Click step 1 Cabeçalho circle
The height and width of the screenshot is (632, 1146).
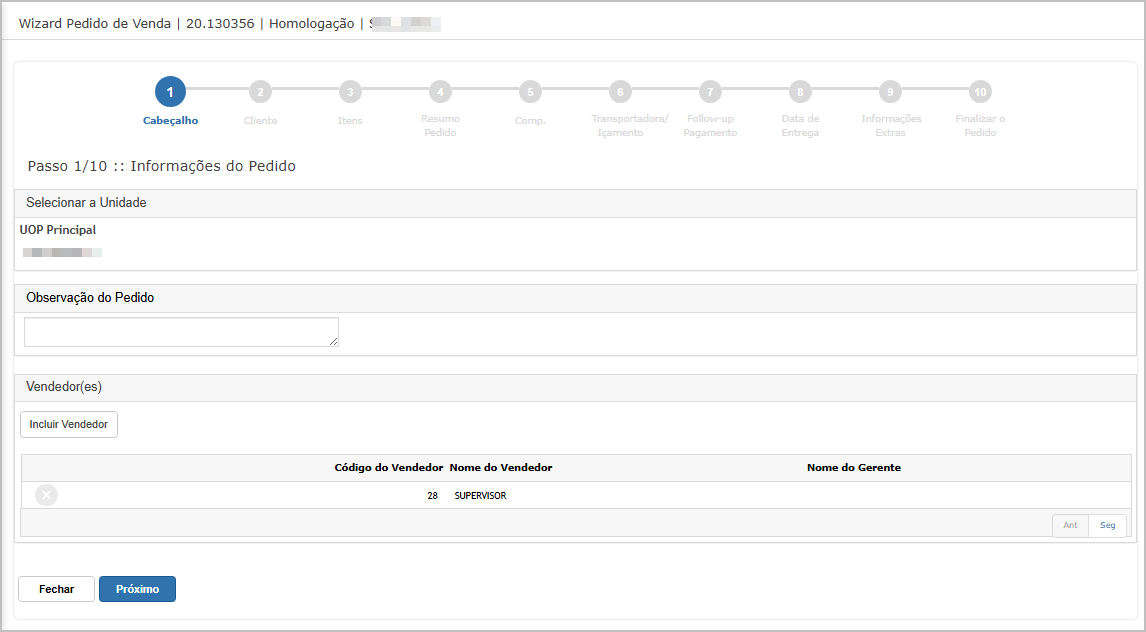170,92
